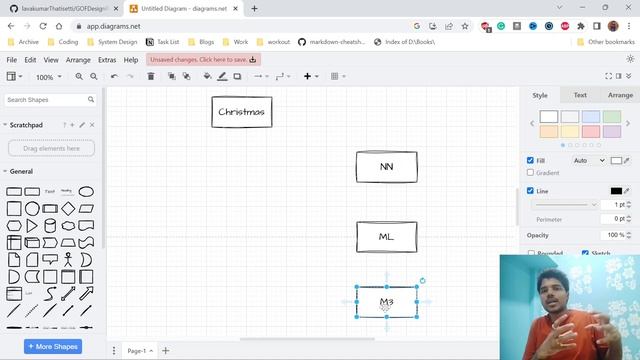Viewport: 640px width, 360px height.
Task: Add to Scratchpad with plus icon
Action: [x=72, y=125]
